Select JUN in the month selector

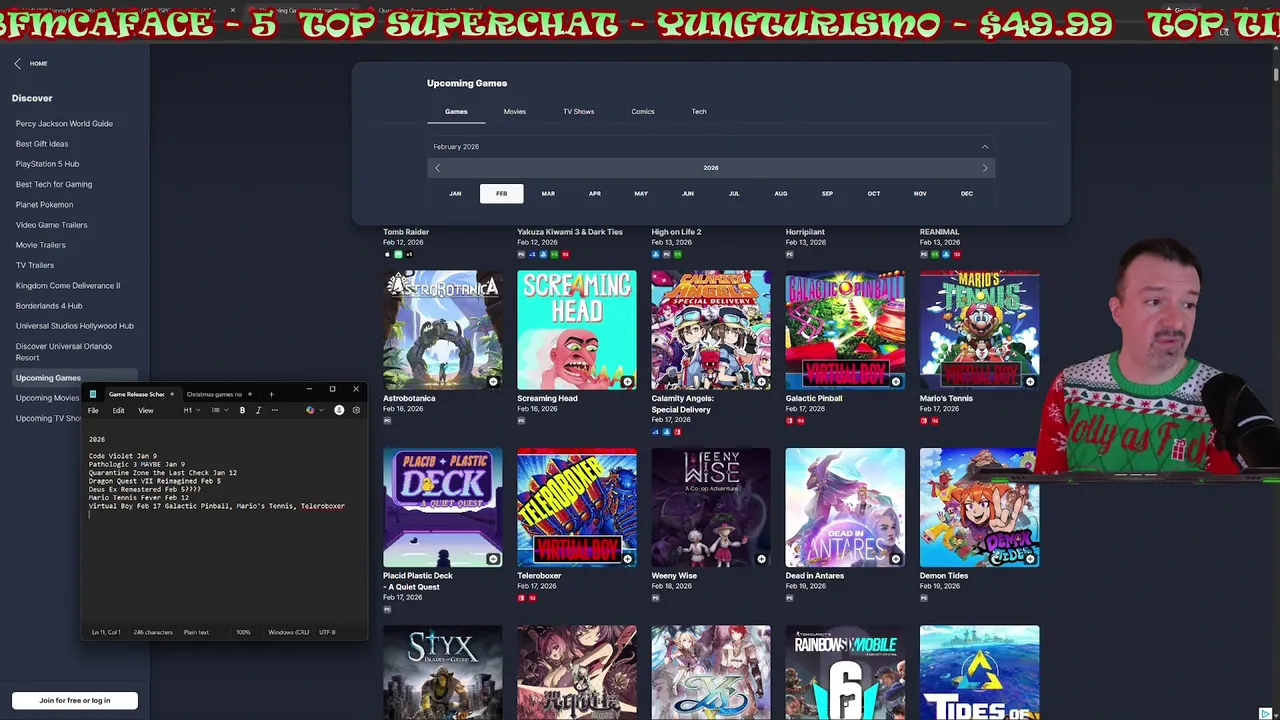(688, 193)
